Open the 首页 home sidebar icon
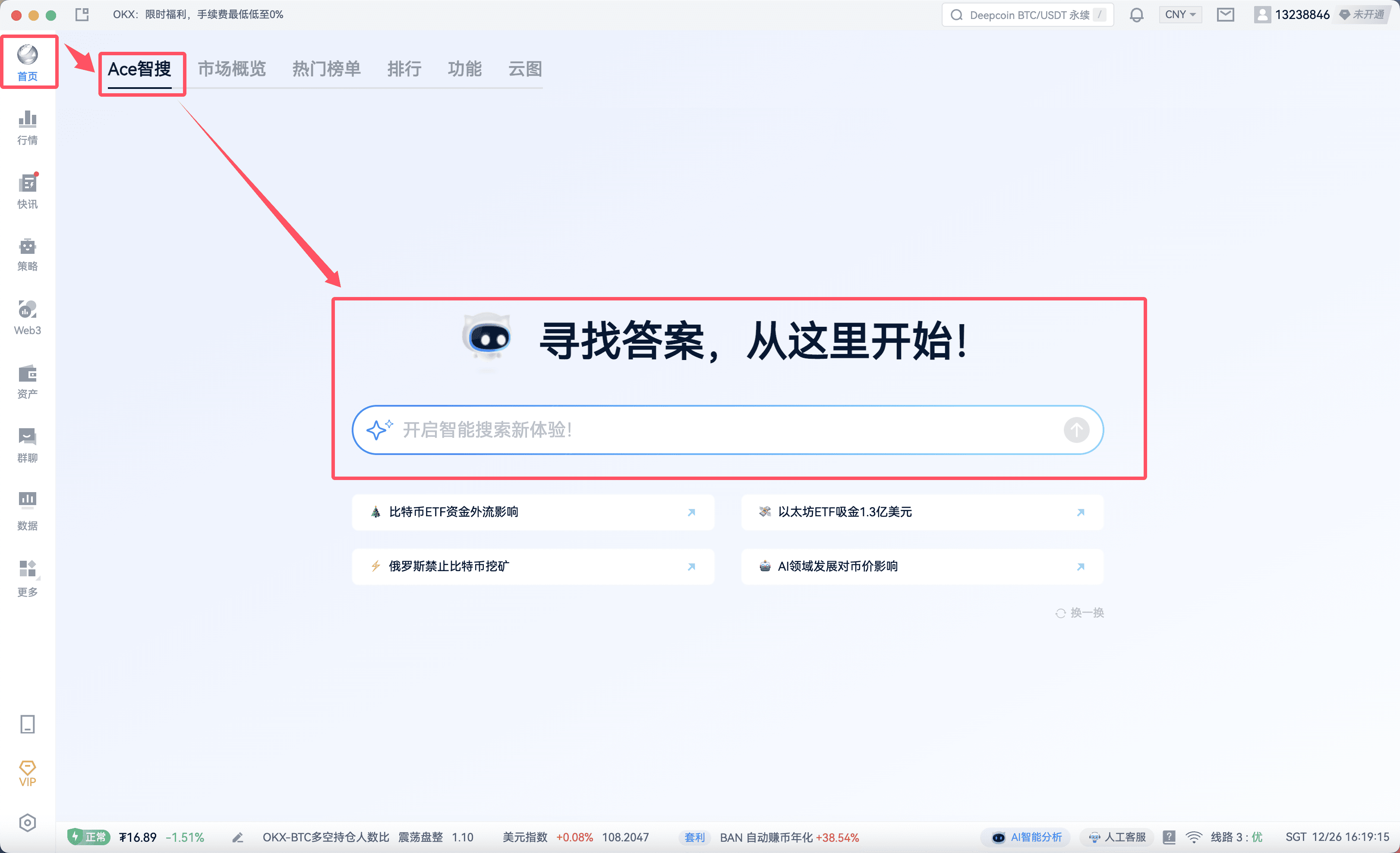 27,63
